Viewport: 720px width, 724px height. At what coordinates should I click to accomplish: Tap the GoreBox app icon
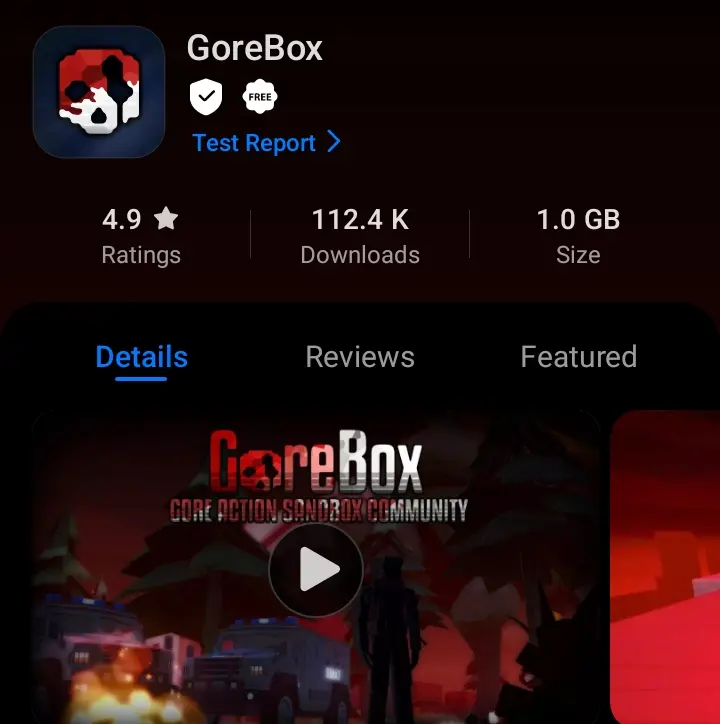(x=99, y=92)
